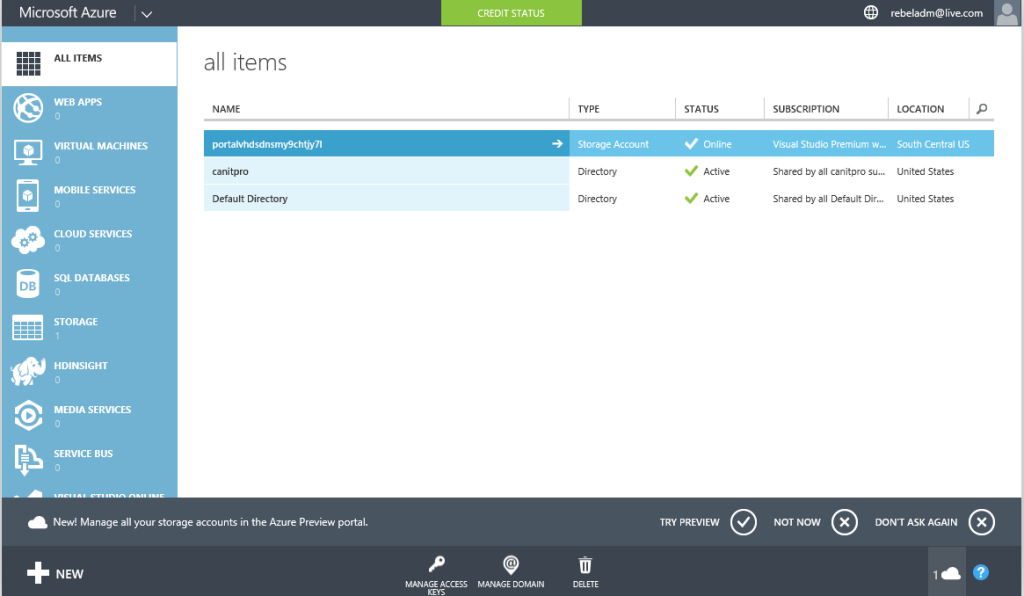The width and height of the screenshot is (1024, 596).
Task: Check the Credit Status banner
Action: (x=511, y=13)
